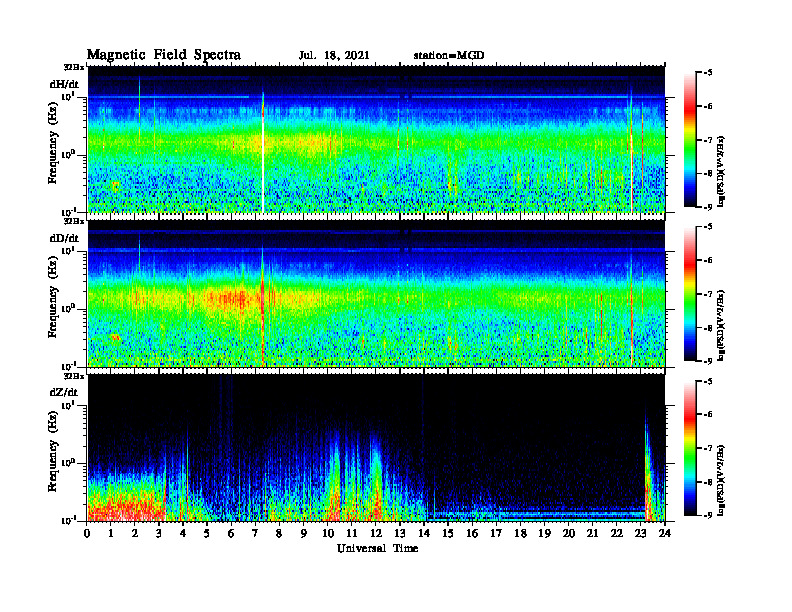
Task: Click hour tick "7" on the time axis
Action: [x=256, y=533]
